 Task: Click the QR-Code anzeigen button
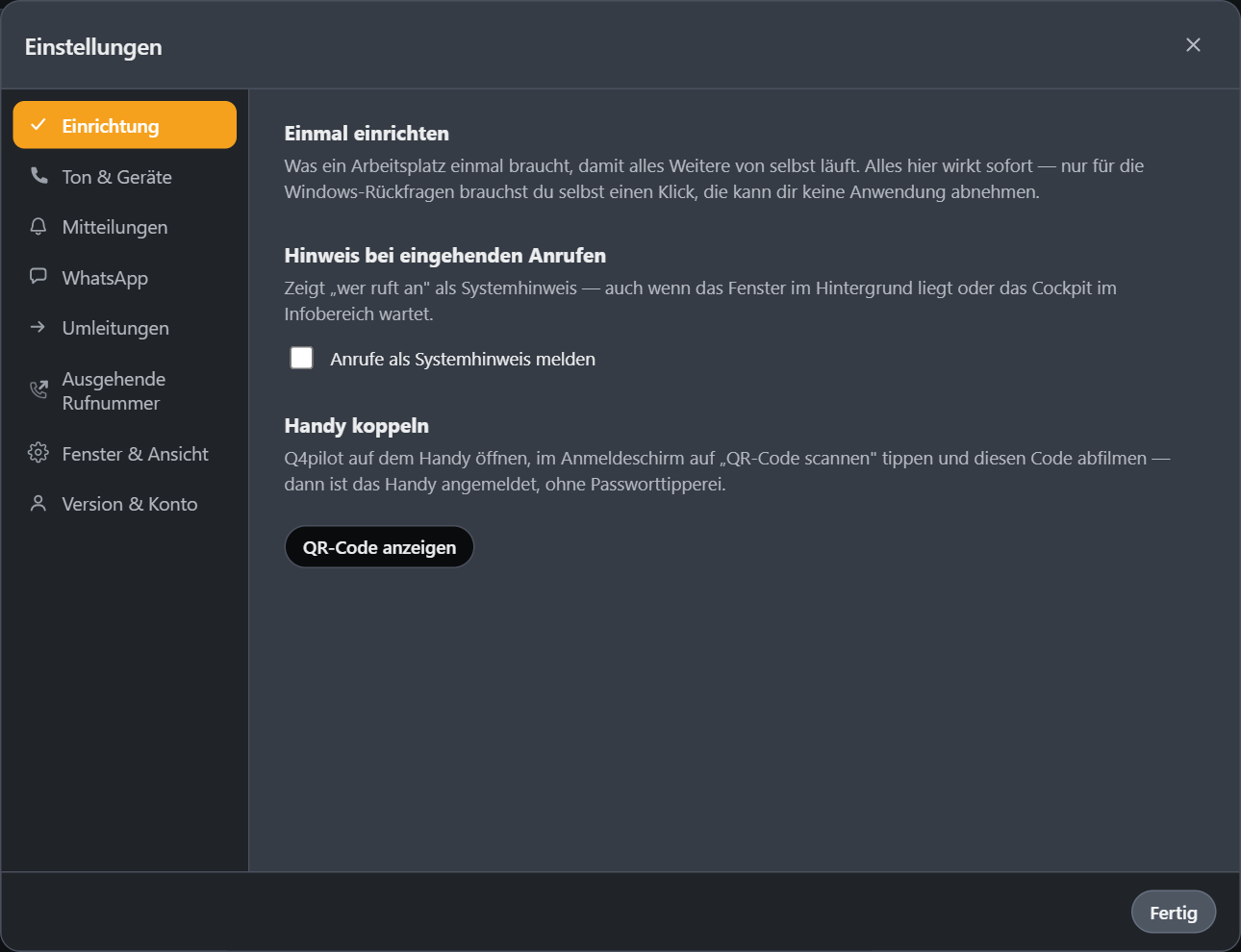tap(379, 547)
